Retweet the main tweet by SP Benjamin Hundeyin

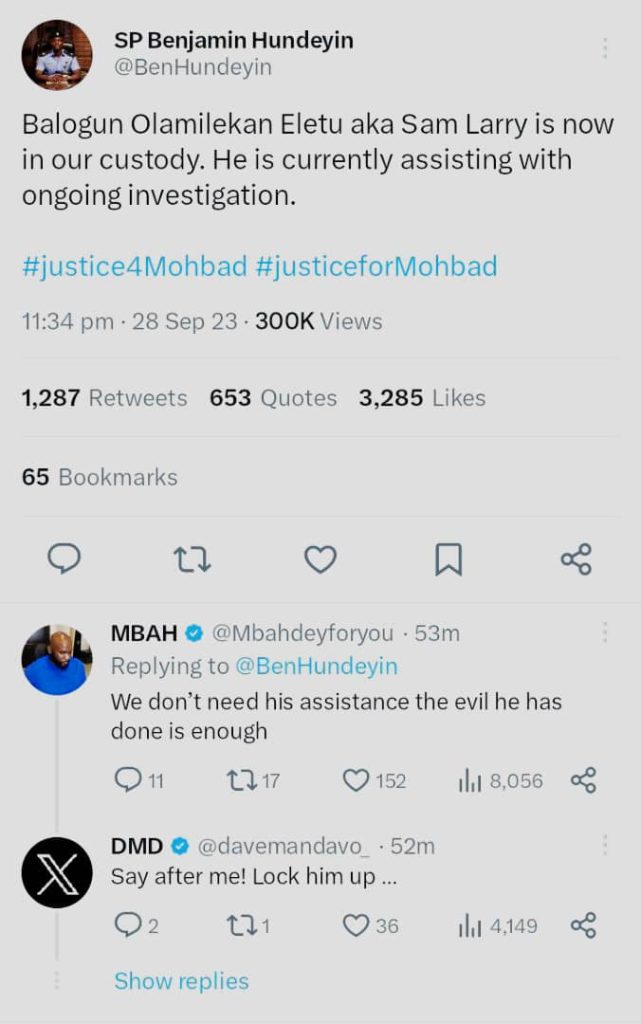tap(192, 559)
